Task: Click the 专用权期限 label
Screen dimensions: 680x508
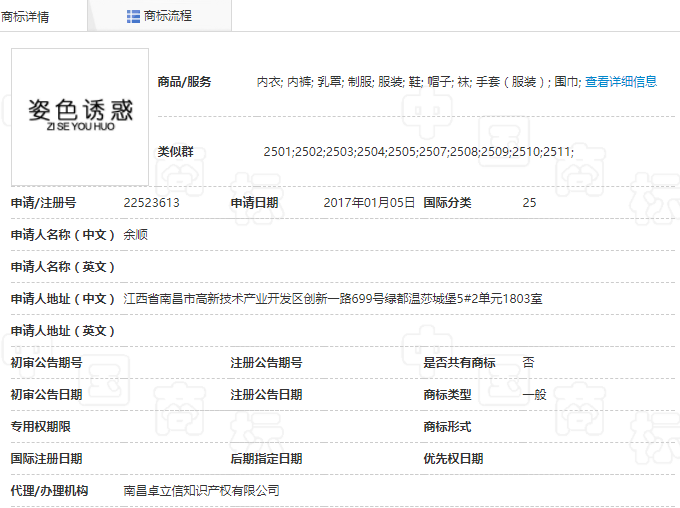Action: [40, 427]
